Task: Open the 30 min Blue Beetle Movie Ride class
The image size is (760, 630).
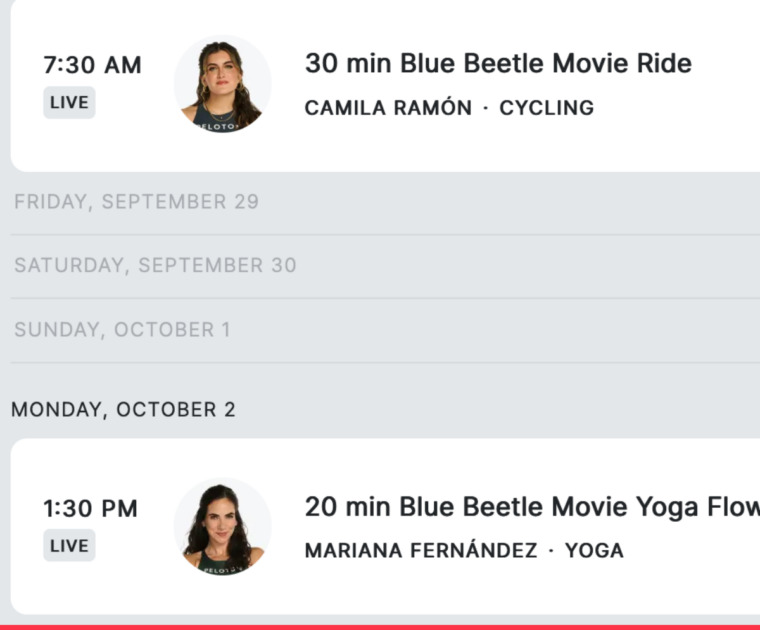Action: click(498, 64)
